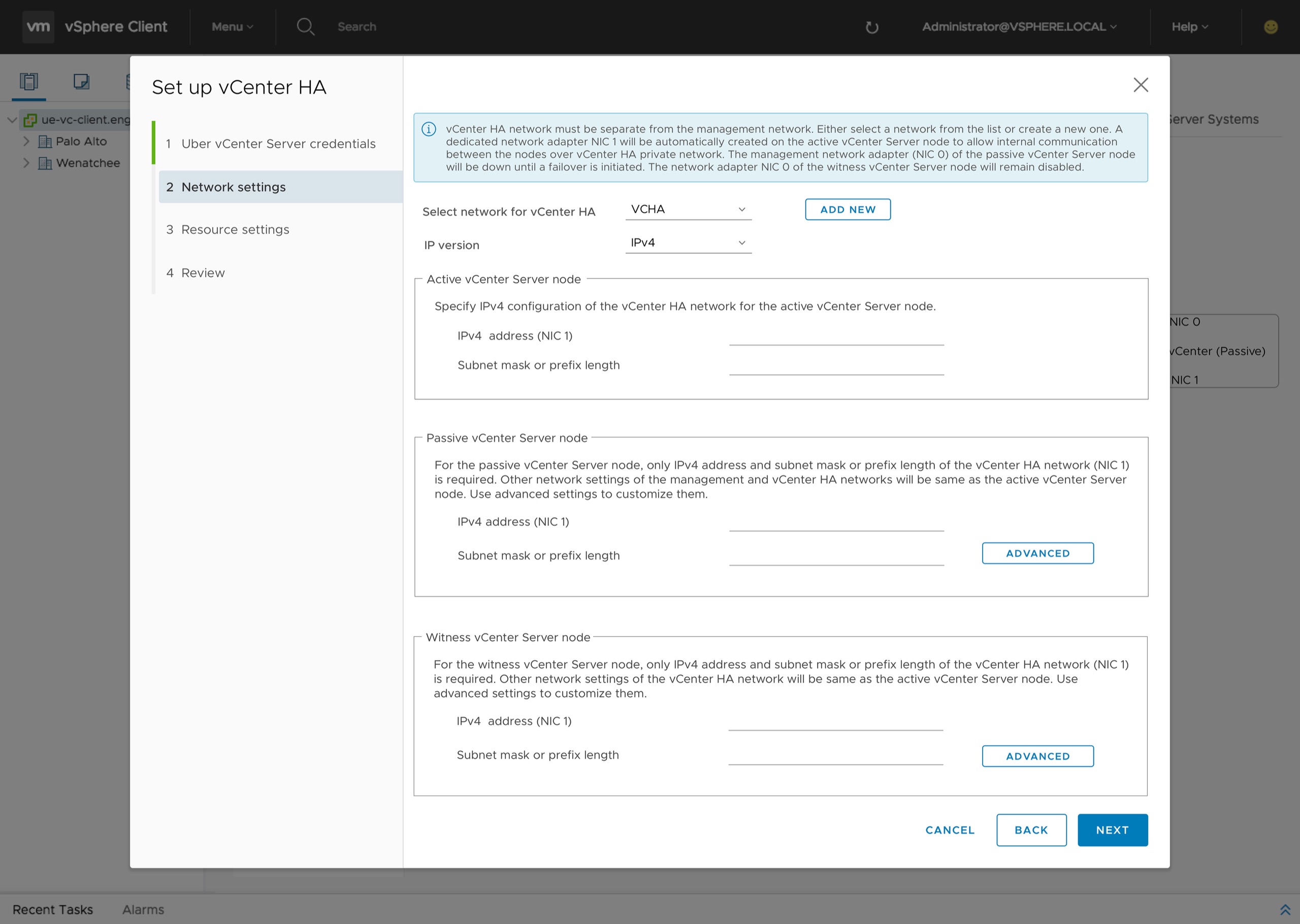Expand the Palo Alto tree node
This screenshot has width=1300, height=924.
(x=25, y=141)
